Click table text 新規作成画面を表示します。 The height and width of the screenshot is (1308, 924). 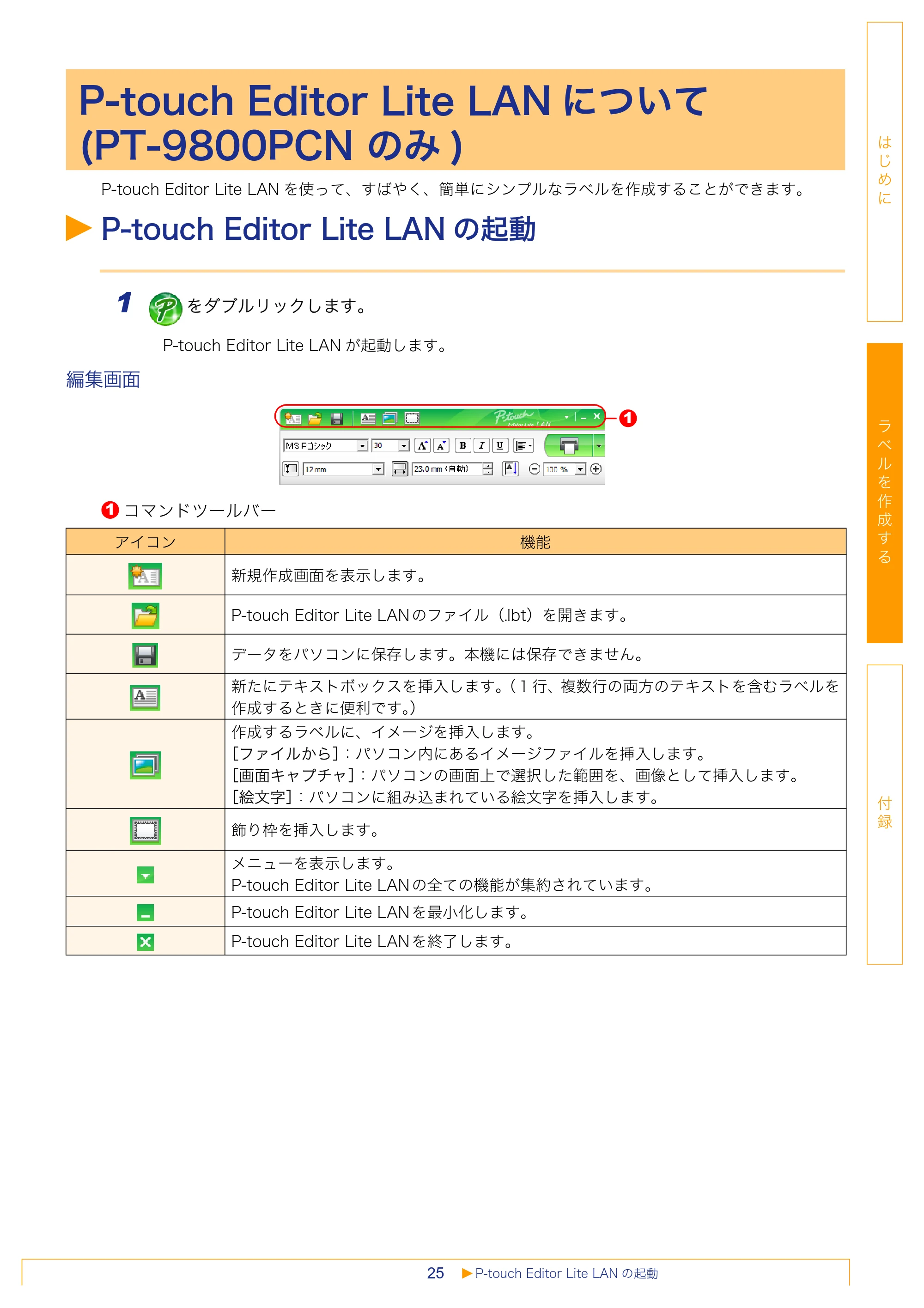pyautogui.click(x=330, y=575)
